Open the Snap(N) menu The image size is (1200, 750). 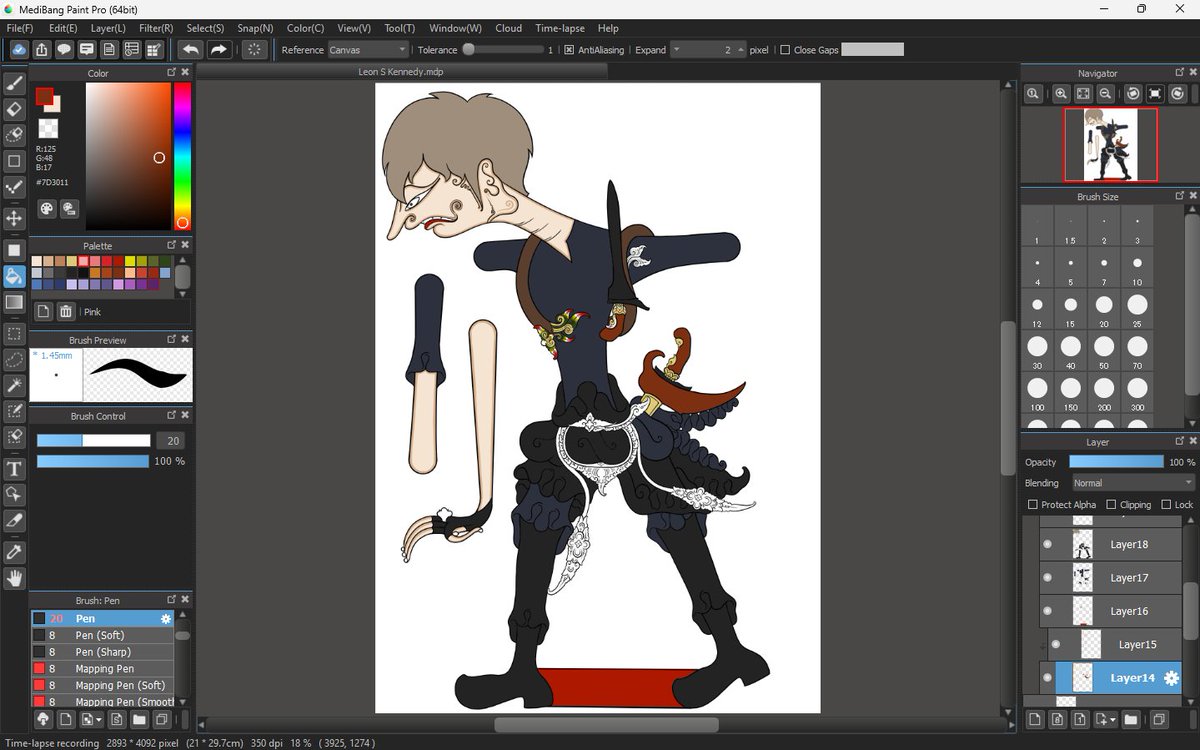(x=257, y=28)
